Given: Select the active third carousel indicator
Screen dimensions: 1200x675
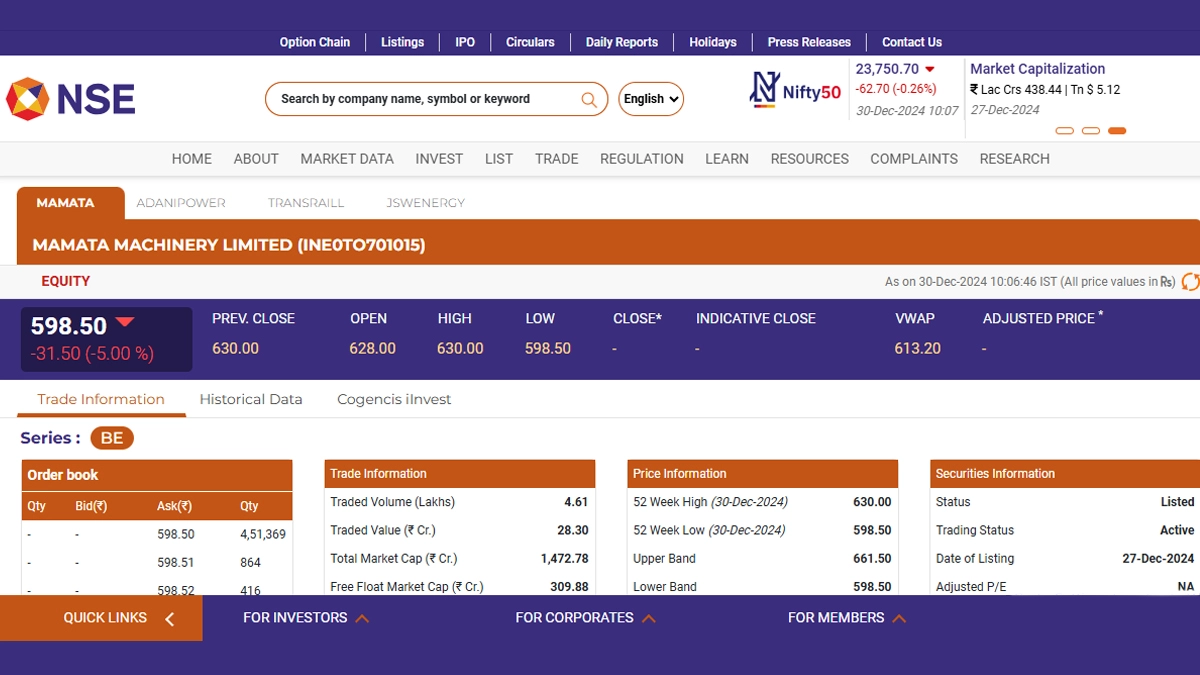Looking at the screenshot, I should (1117, 131).
